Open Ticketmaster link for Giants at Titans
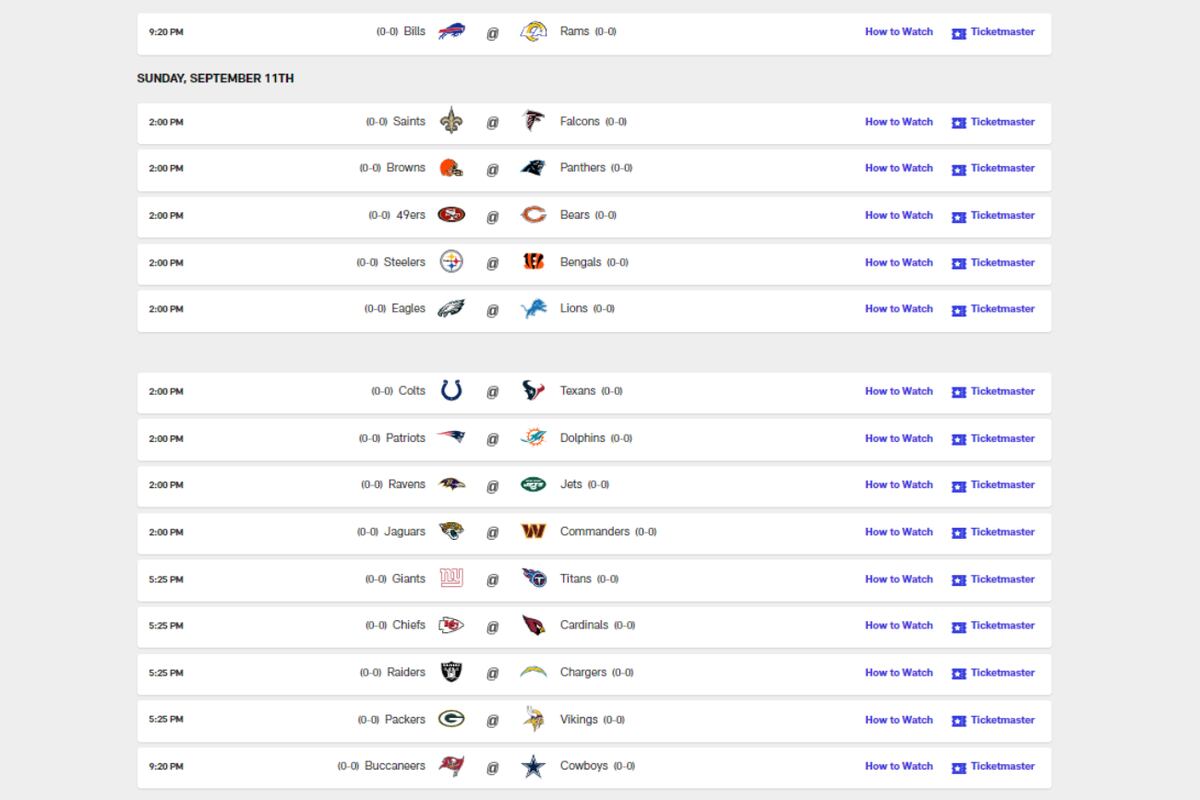Screen dimensions: 1200x800 pyautogui.click(x=993, y=579)
